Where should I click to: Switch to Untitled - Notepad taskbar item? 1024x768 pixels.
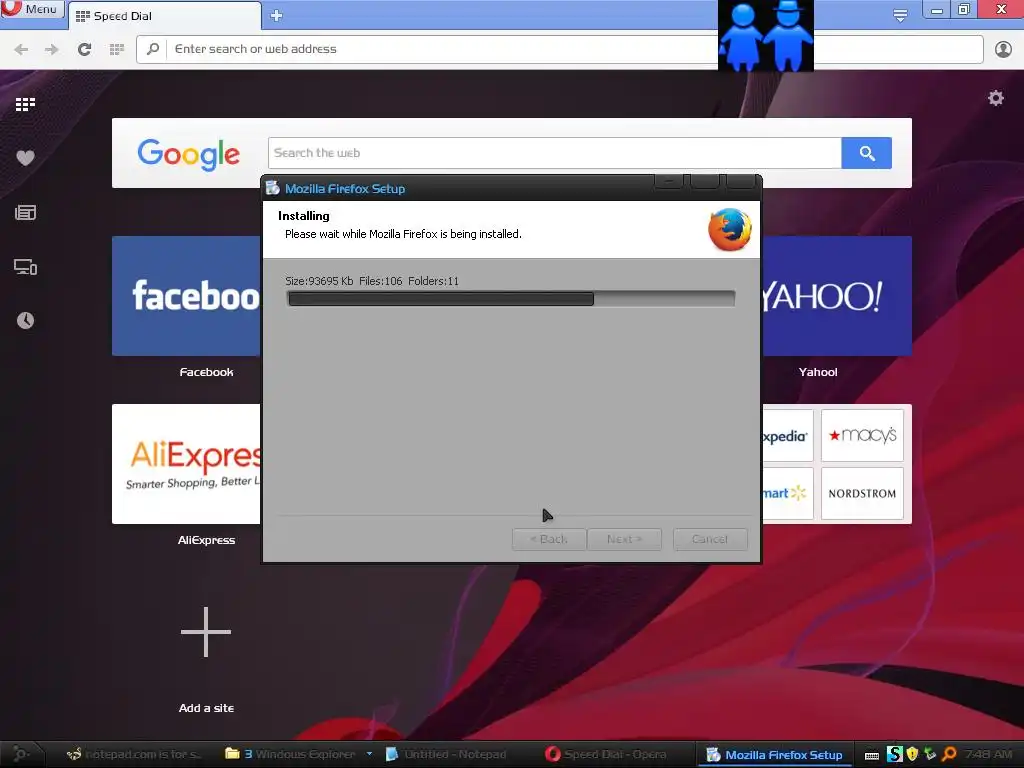pyautogui.click(x=447, y=754)
